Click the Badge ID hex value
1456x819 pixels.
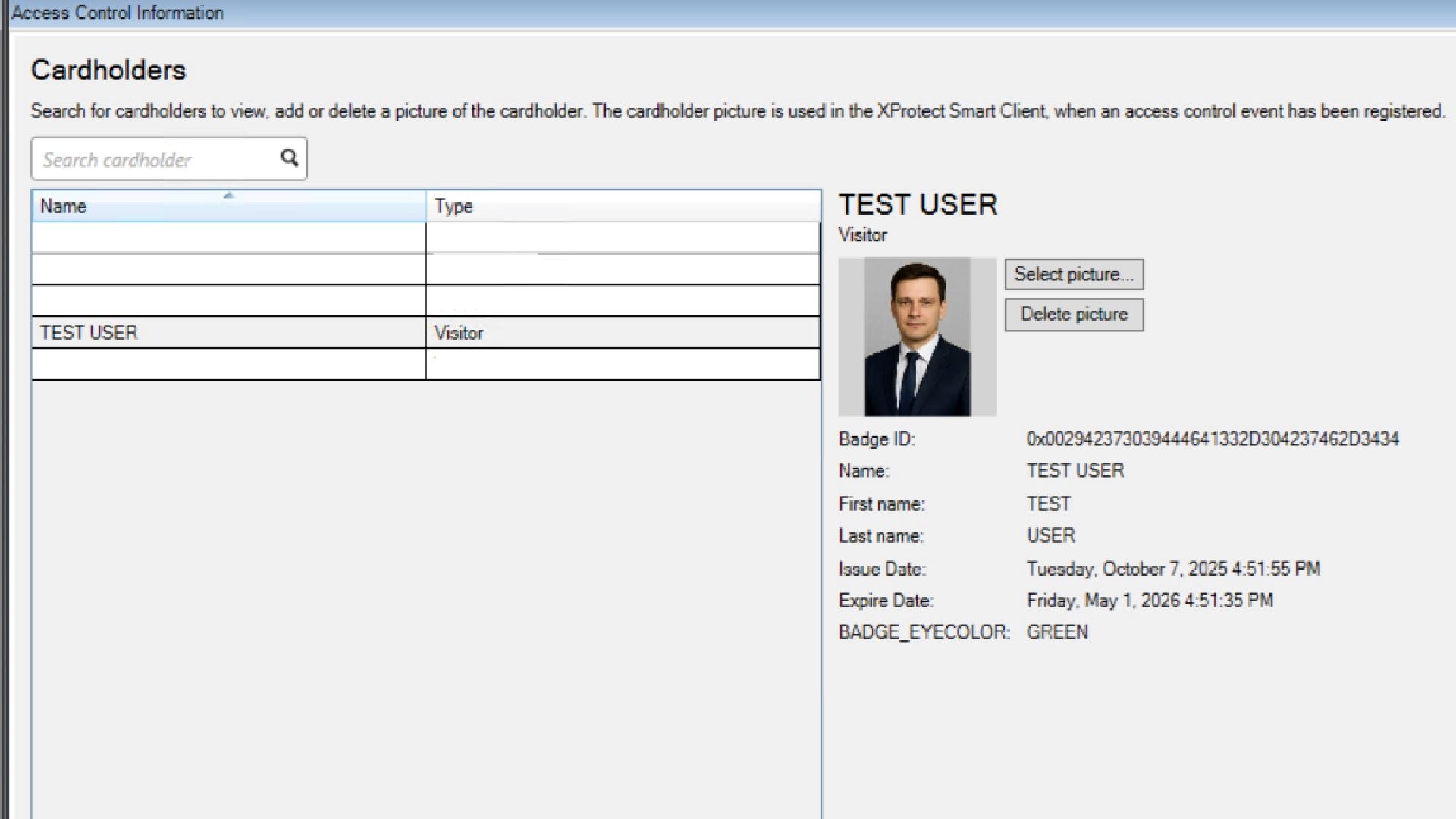[1212, 439]
